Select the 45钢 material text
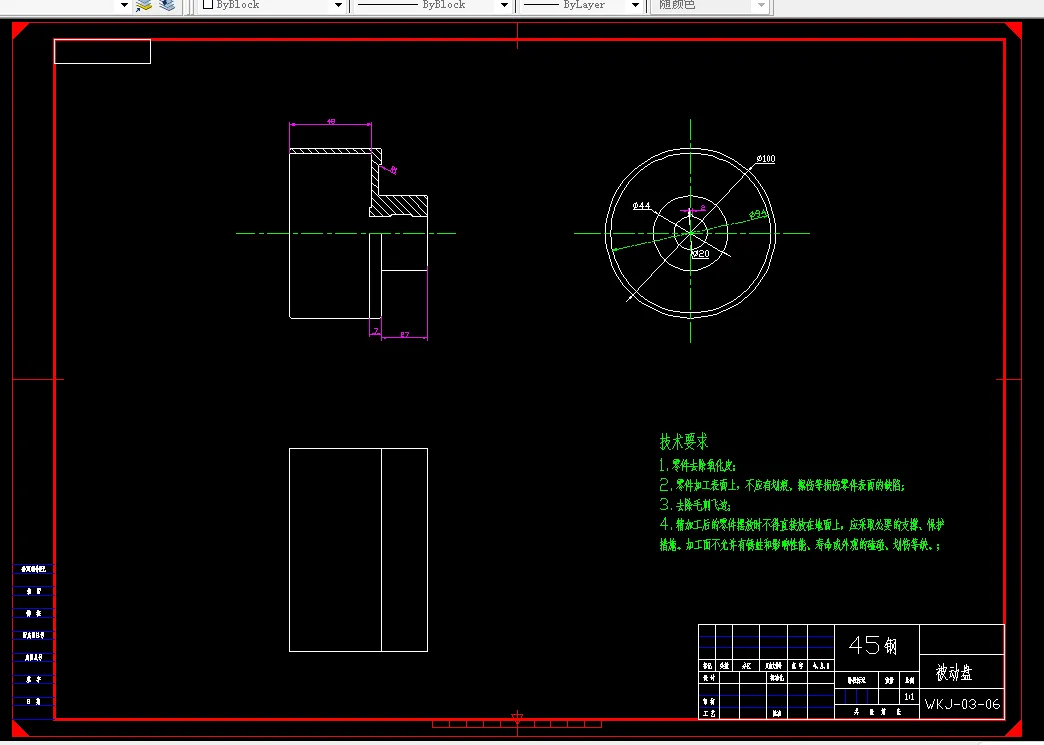This screenshot has height=745, width=1044. tap(873, 645)
